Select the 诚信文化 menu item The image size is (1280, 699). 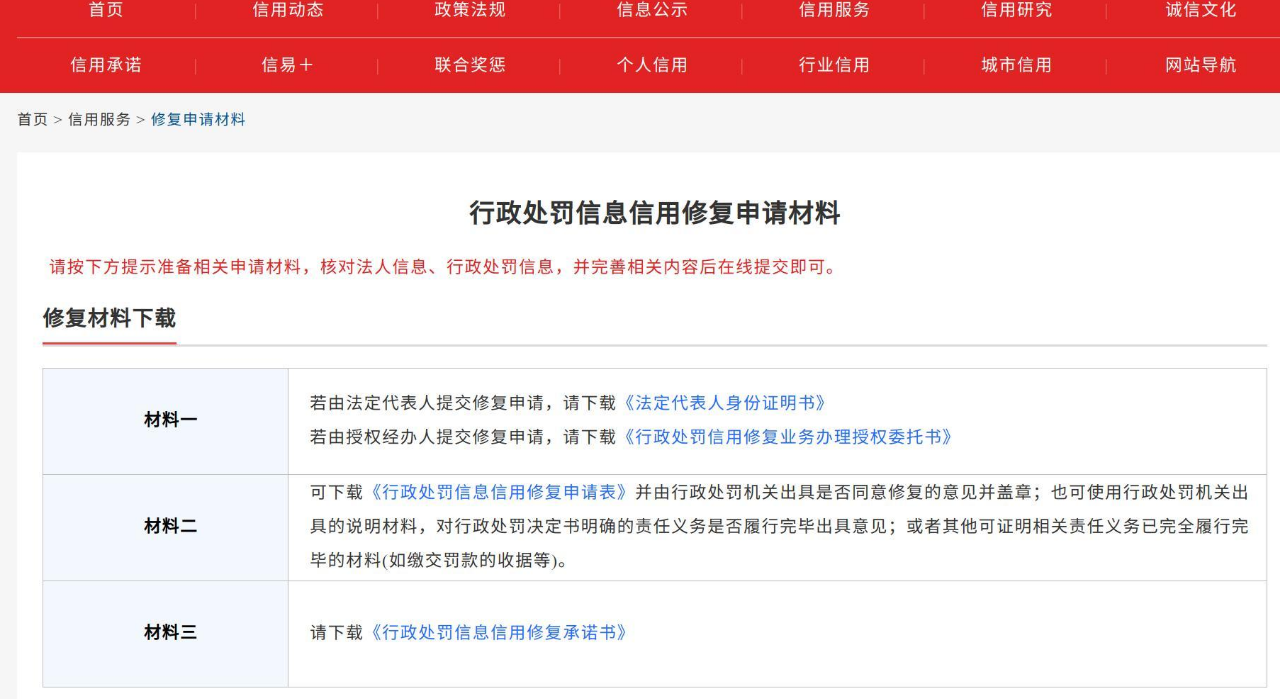point(1200,10)
